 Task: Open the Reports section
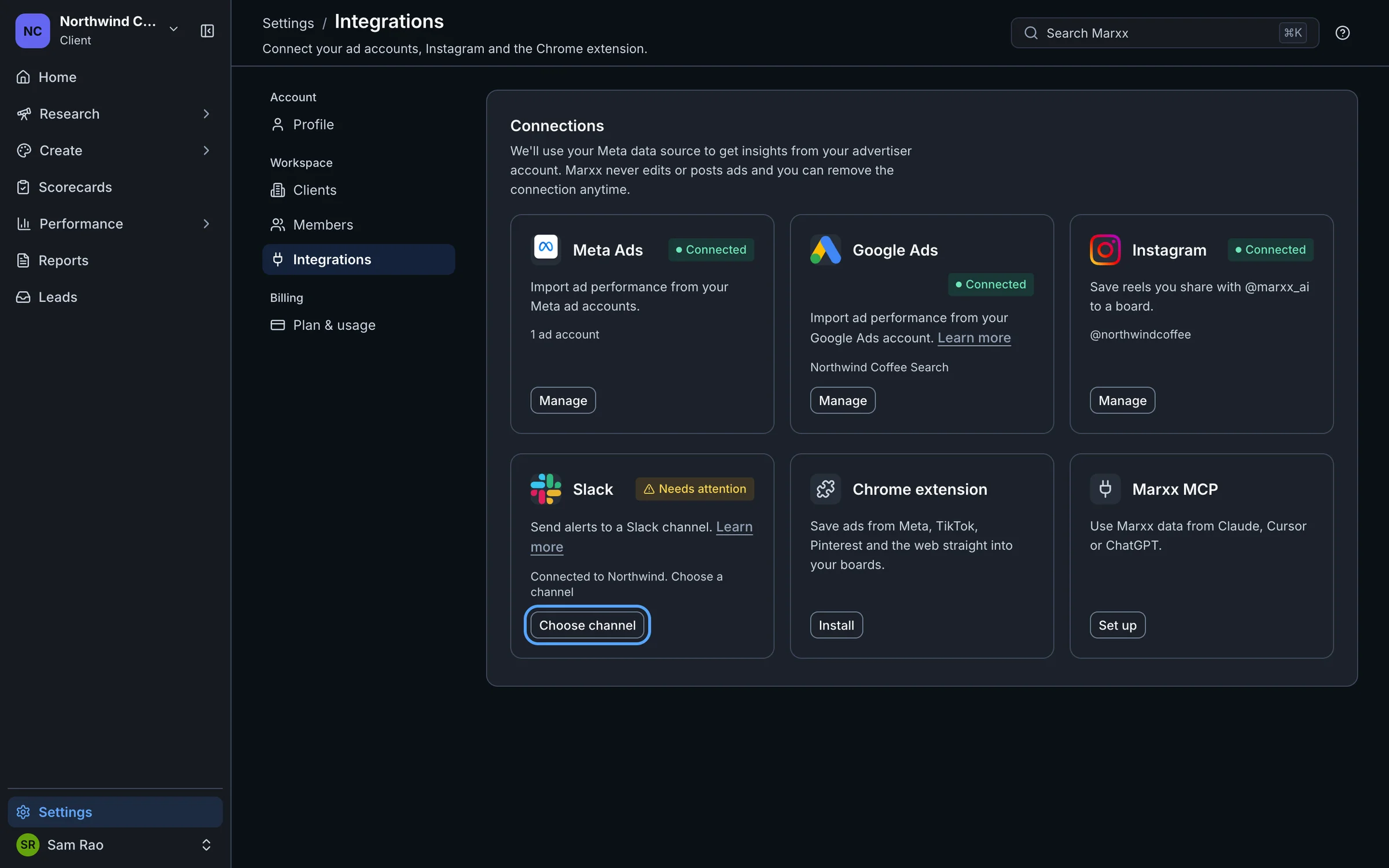[115, 260]
